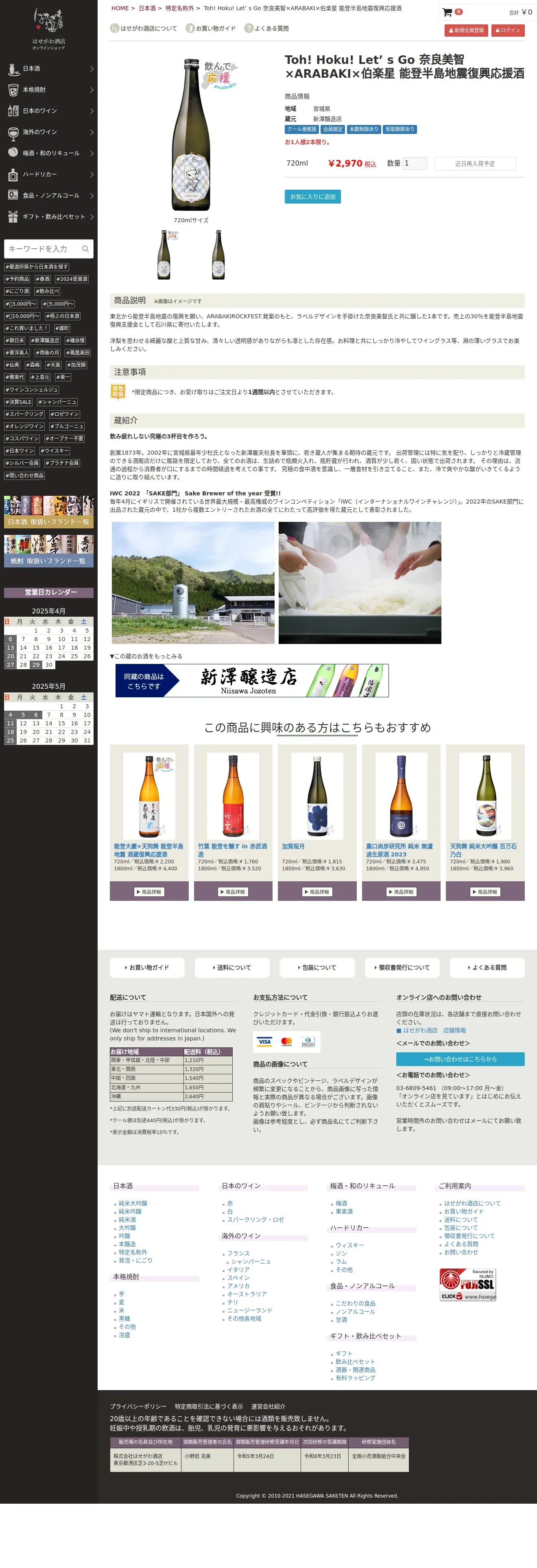Click the 包装について footer tab
This screenshot has width=537, height=1568.
click(x=317, y=968)
